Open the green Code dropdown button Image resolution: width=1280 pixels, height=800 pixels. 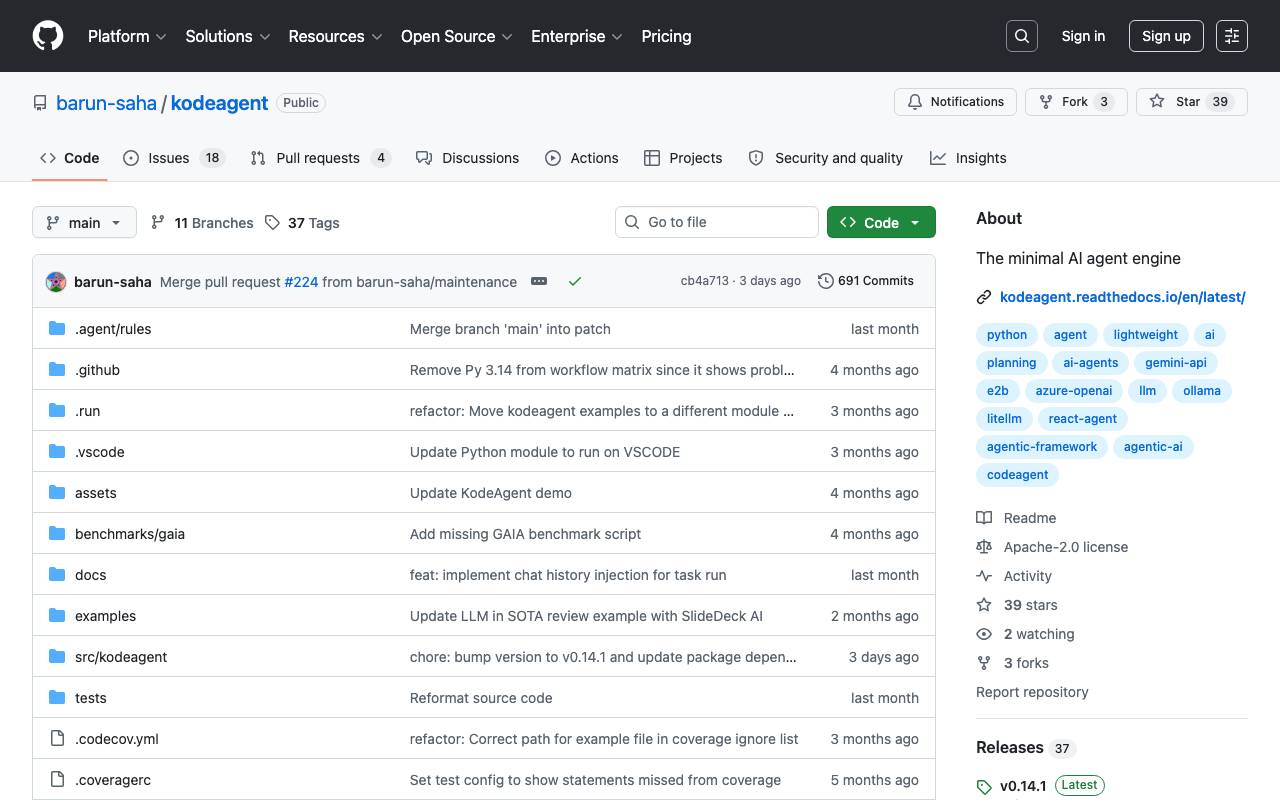click(x=881, y=222)
